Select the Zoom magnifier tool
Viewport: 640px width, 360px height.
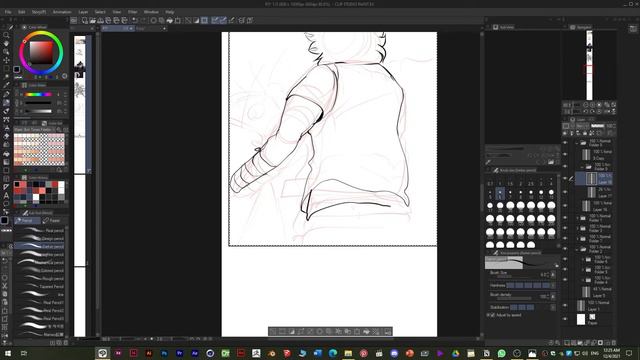click(6, 35)
